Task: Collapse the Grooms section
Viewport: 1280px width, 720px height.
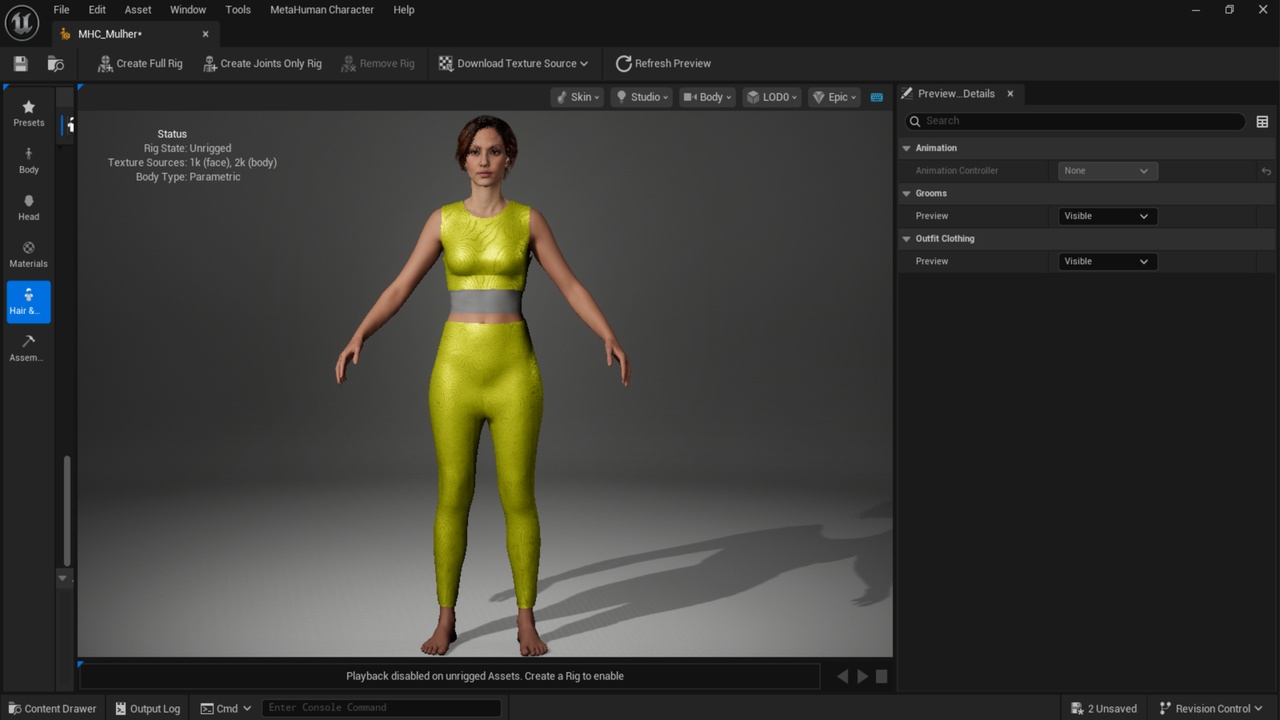Action: (907, 193)
